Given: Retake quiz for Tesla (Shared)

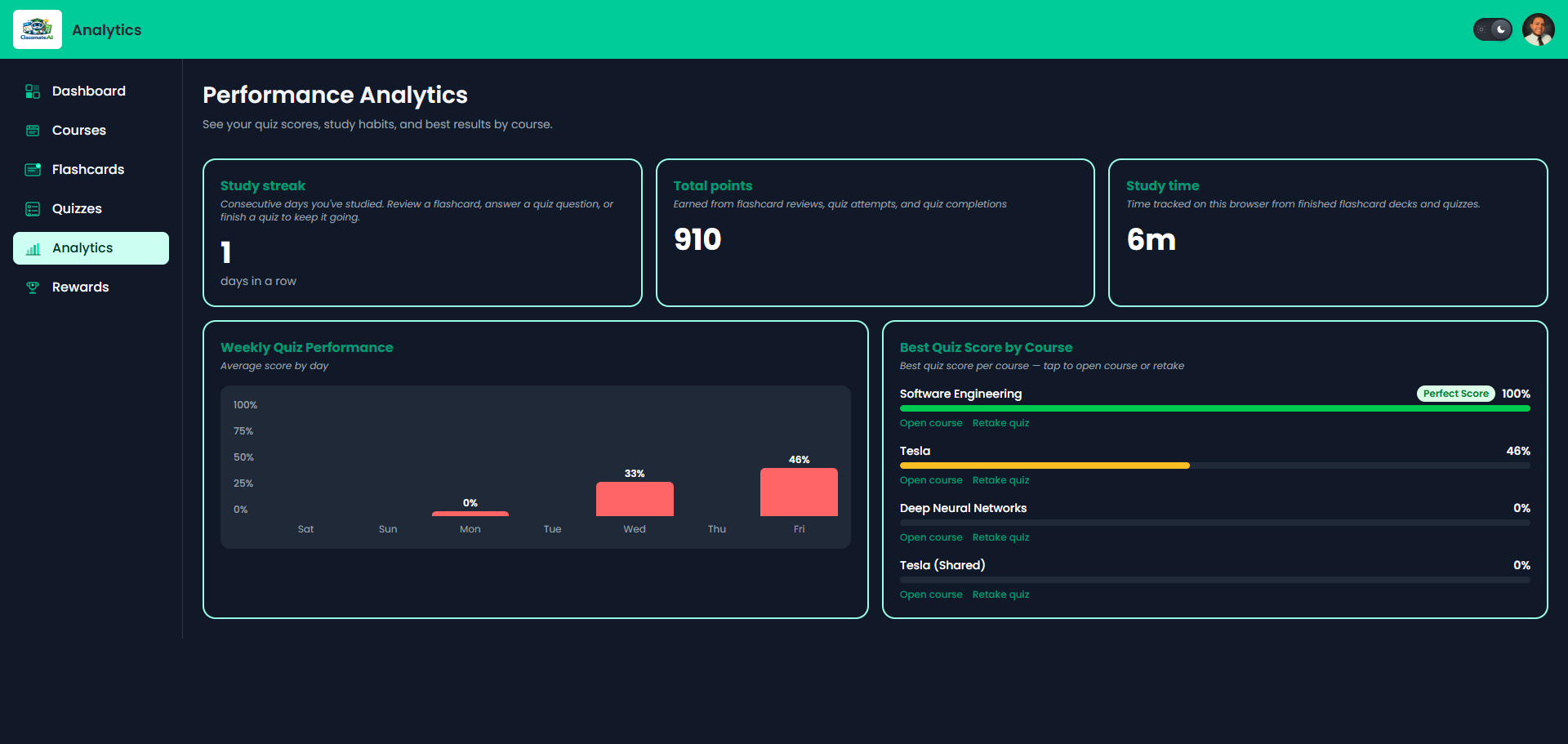Looking at the screenshot, I should tap(1000, 595).
